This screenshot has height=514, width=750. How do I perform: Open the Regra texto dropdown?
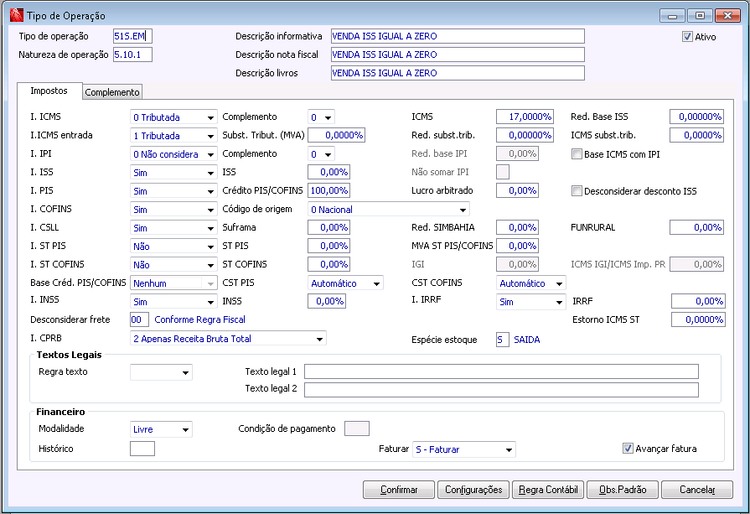click(x=161, y=372)
